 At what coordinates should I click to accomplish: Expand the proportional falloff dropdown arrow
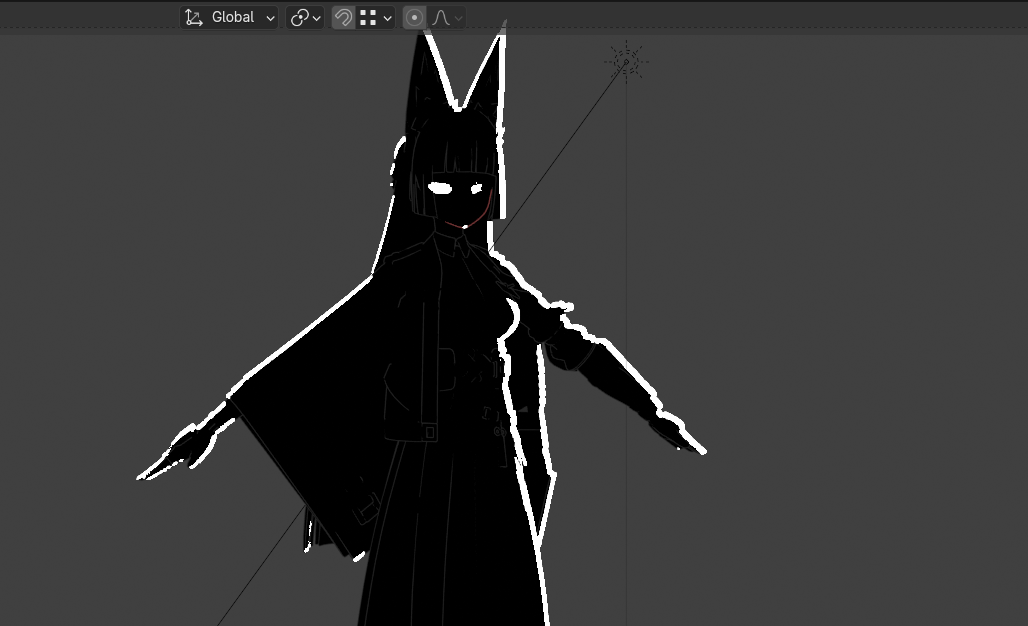point(458,18)
